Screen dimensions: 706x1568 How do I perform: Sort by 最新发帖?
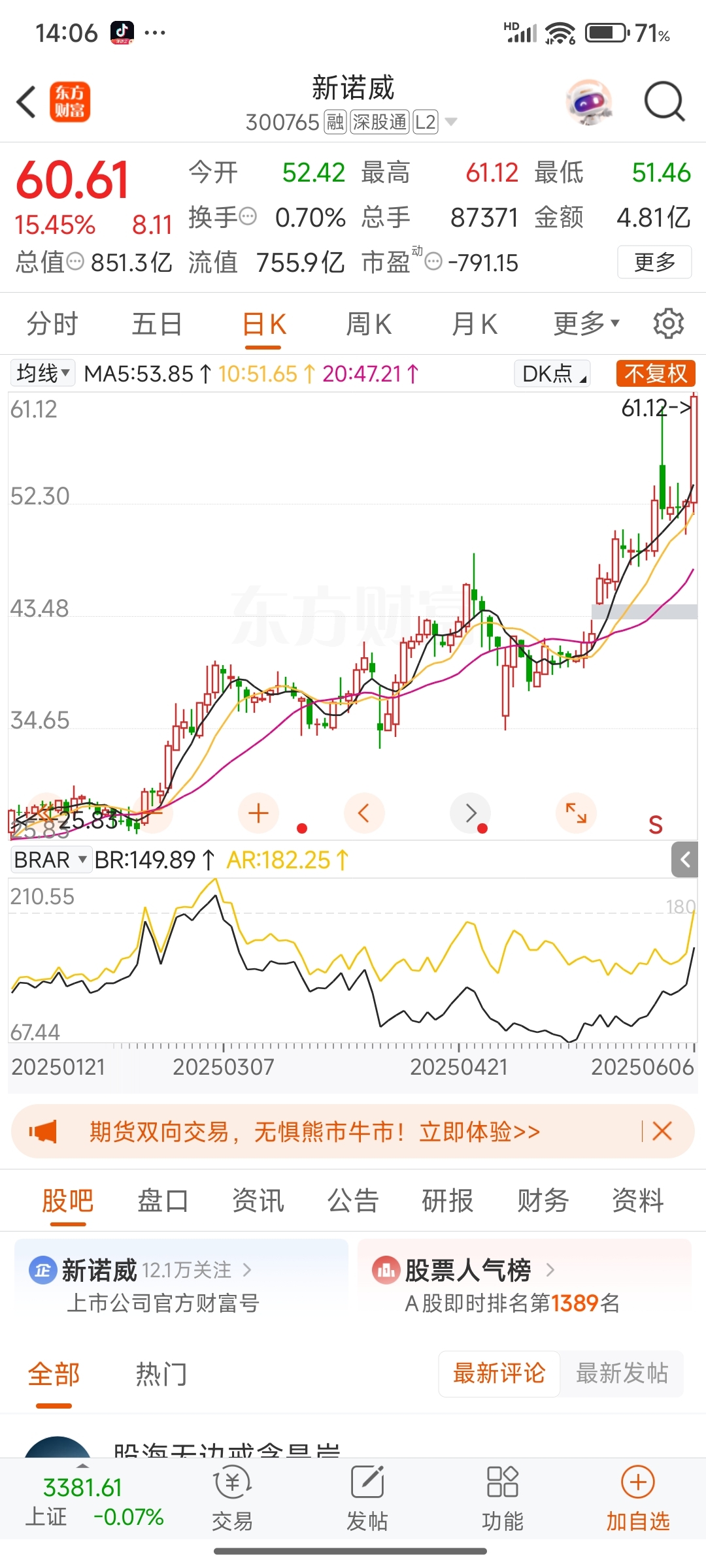(622, 1373)
